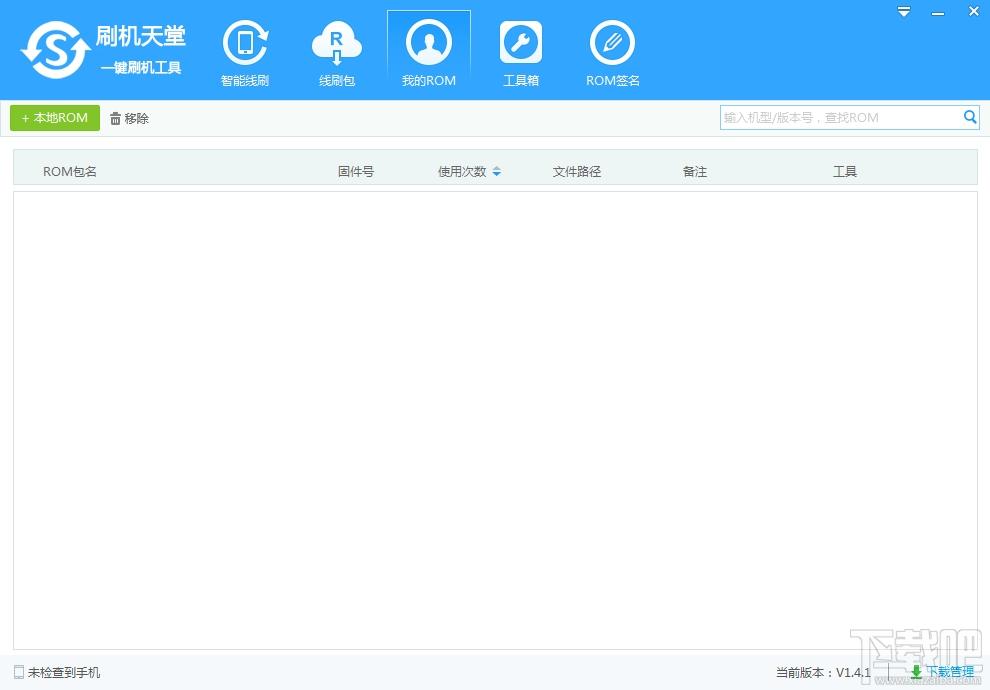
Task: Switch to the 我的ROM tab
Action: pos(428,52)
